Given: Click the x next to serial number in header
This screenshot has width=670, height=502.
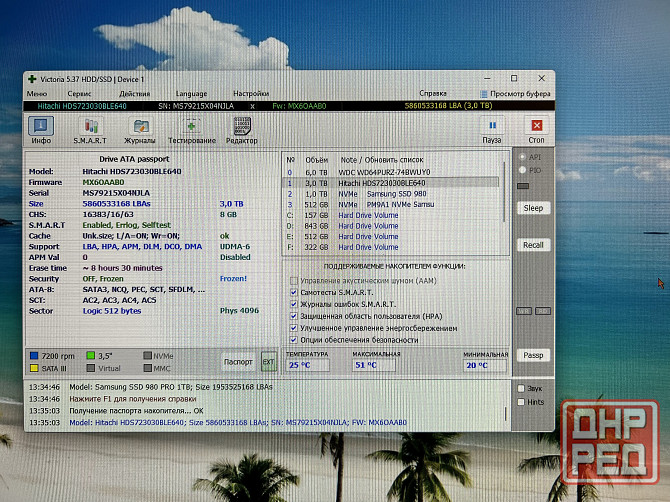Looking at the screenshot, I should [252, 106].
